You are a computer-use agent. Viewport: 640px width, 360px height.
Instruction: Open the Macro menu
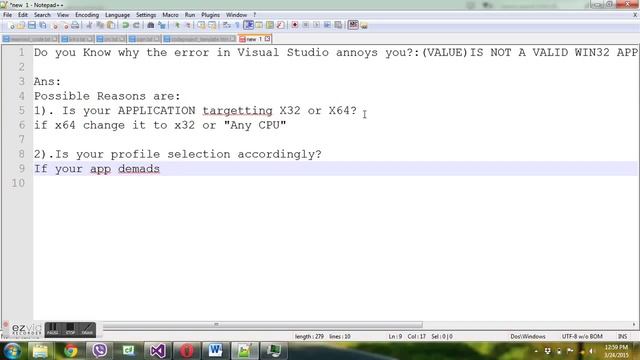170,15
